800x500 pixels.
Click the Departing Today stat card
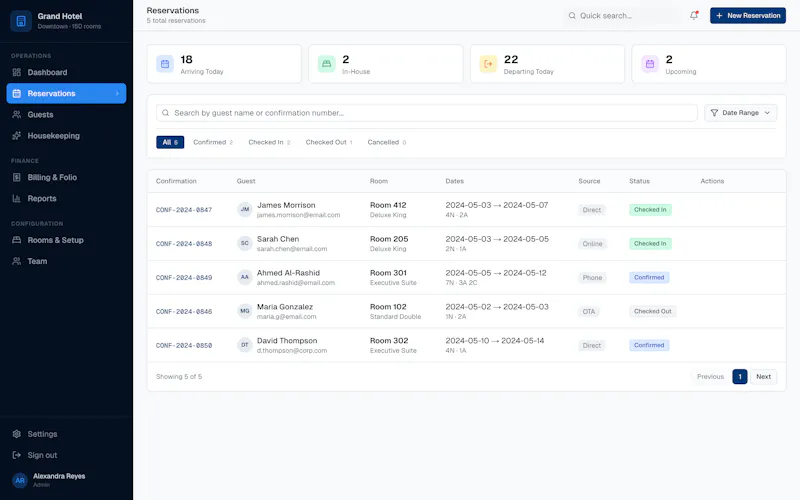(547, 64)
